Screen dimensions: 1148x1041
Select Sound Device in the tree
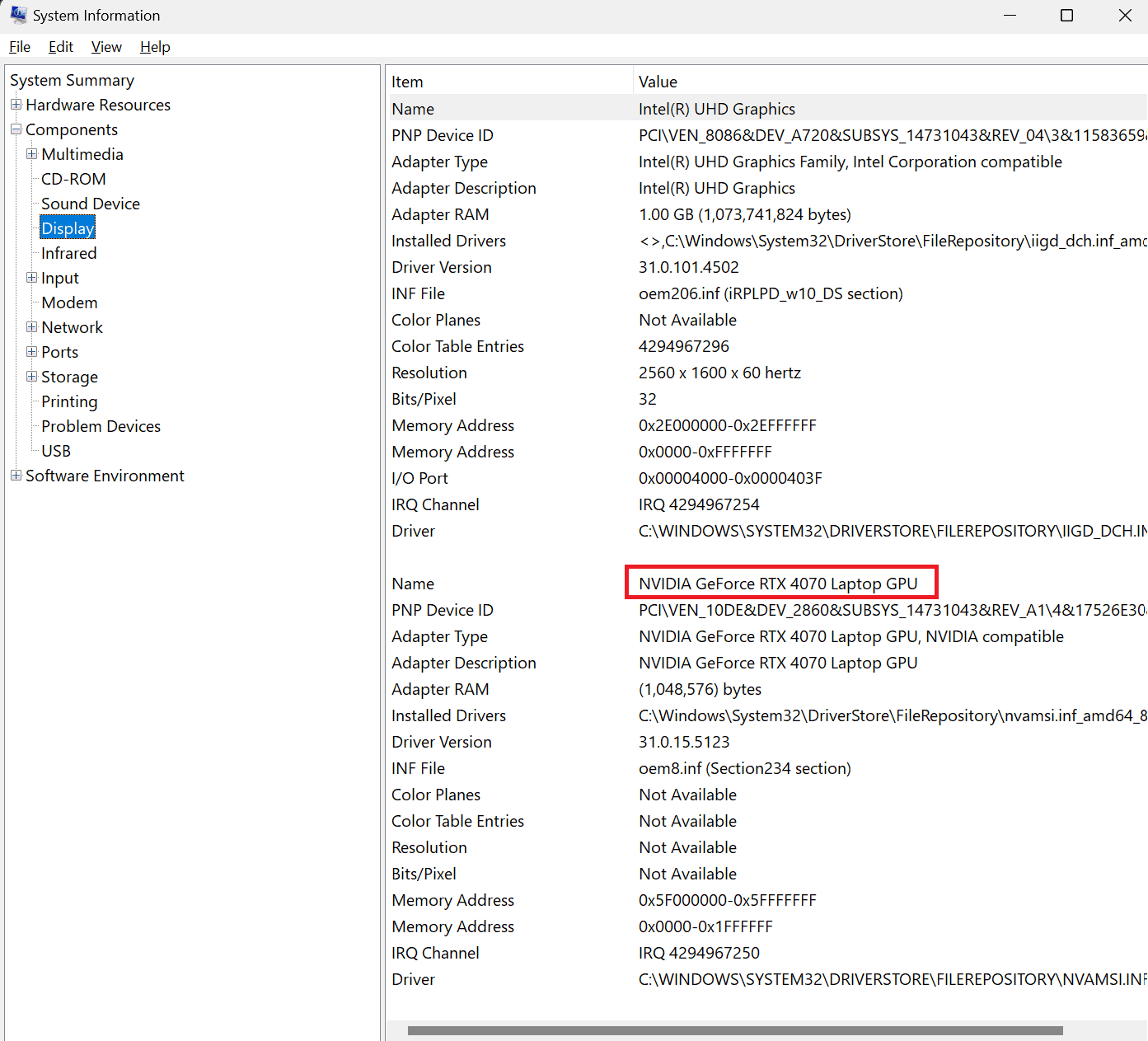point(91,204)
